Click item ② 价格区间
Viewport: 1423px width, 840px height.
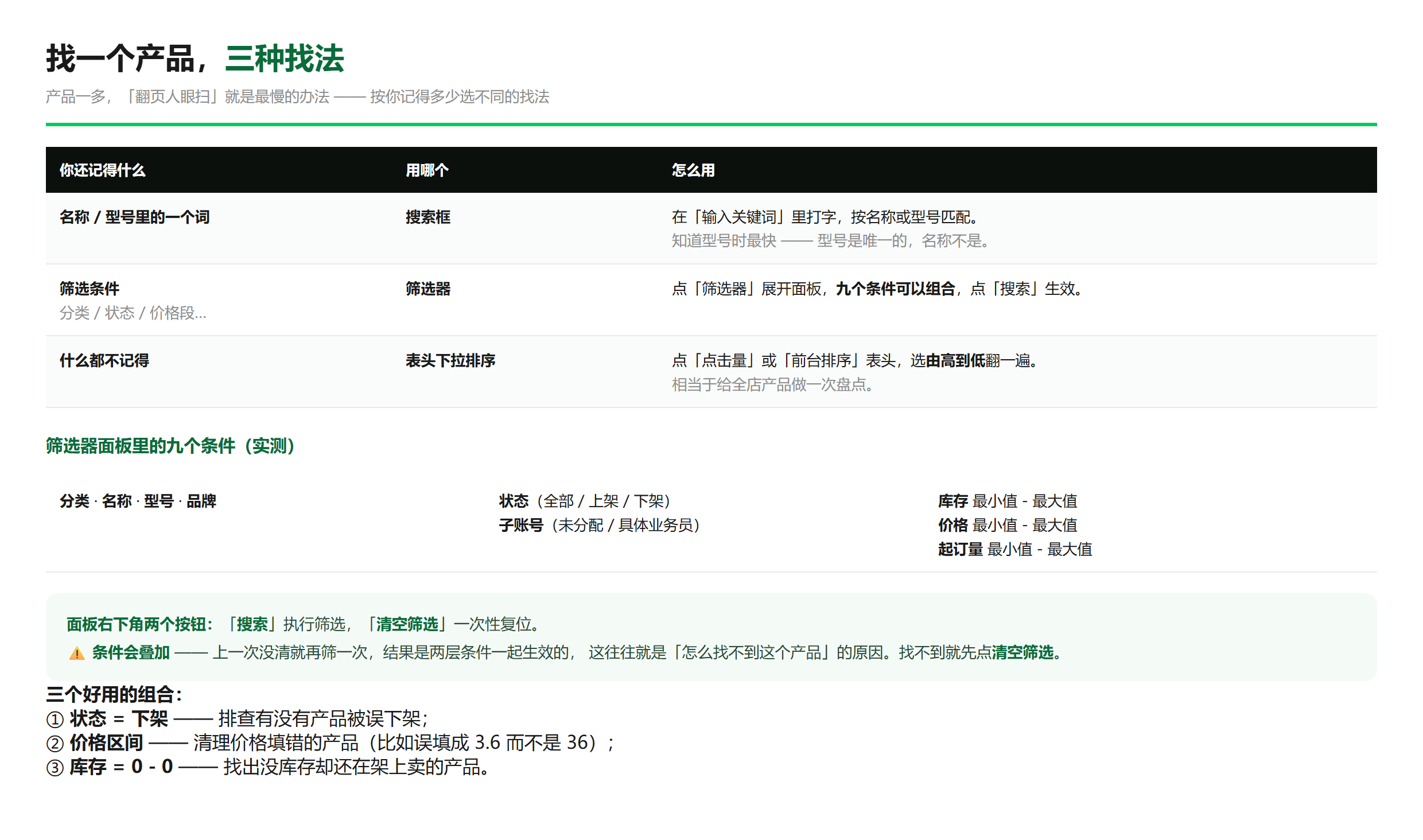coord(331,742)
